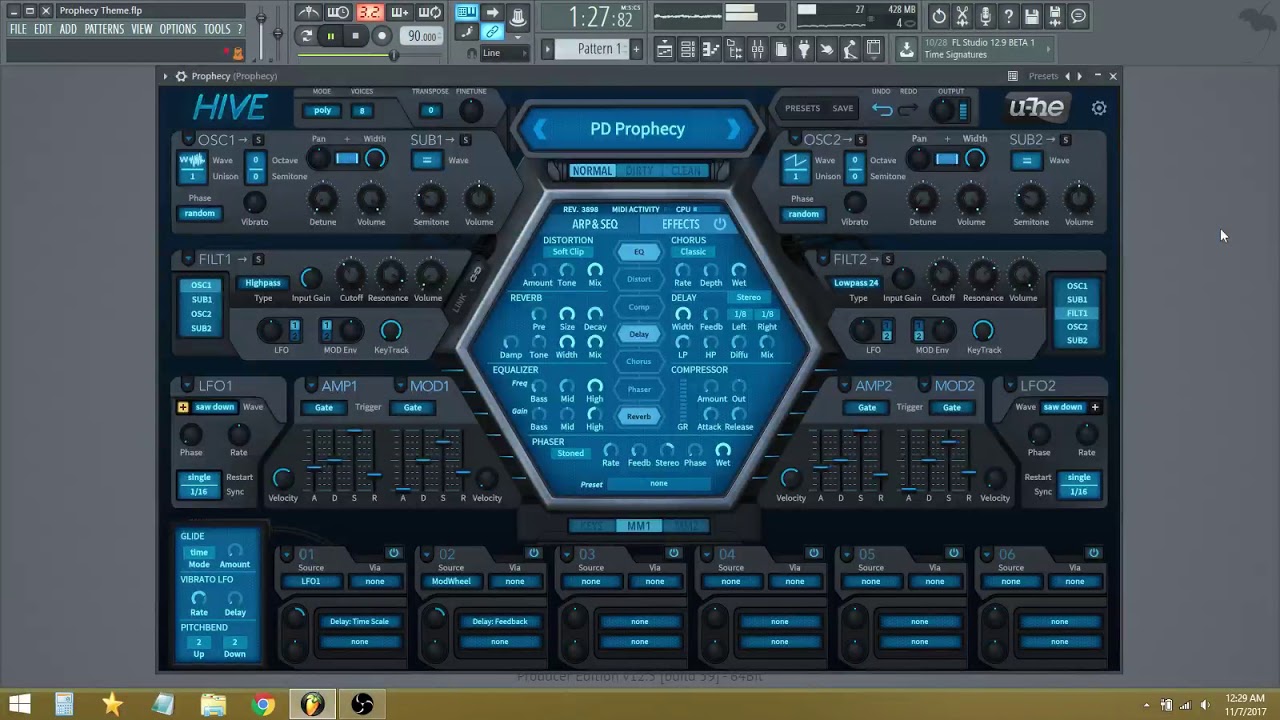The image size is (1280, 720).
Task: Click the Hive SAVE button
Action: [843, 108]
